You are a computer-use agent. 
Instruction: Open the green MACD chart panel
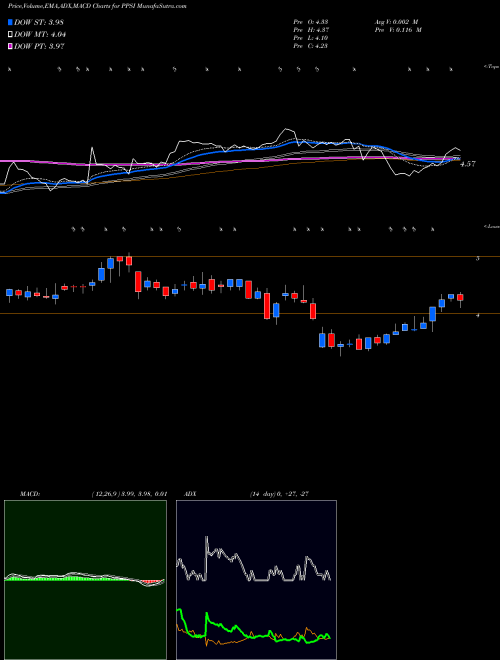pos(85,580)
